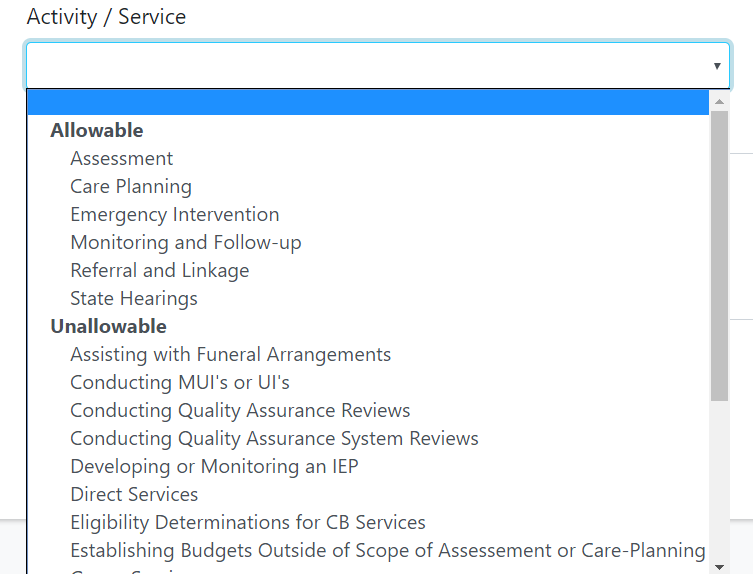
Task: Click the dropdown list scrollbar thumb
Action: [718, 255]
